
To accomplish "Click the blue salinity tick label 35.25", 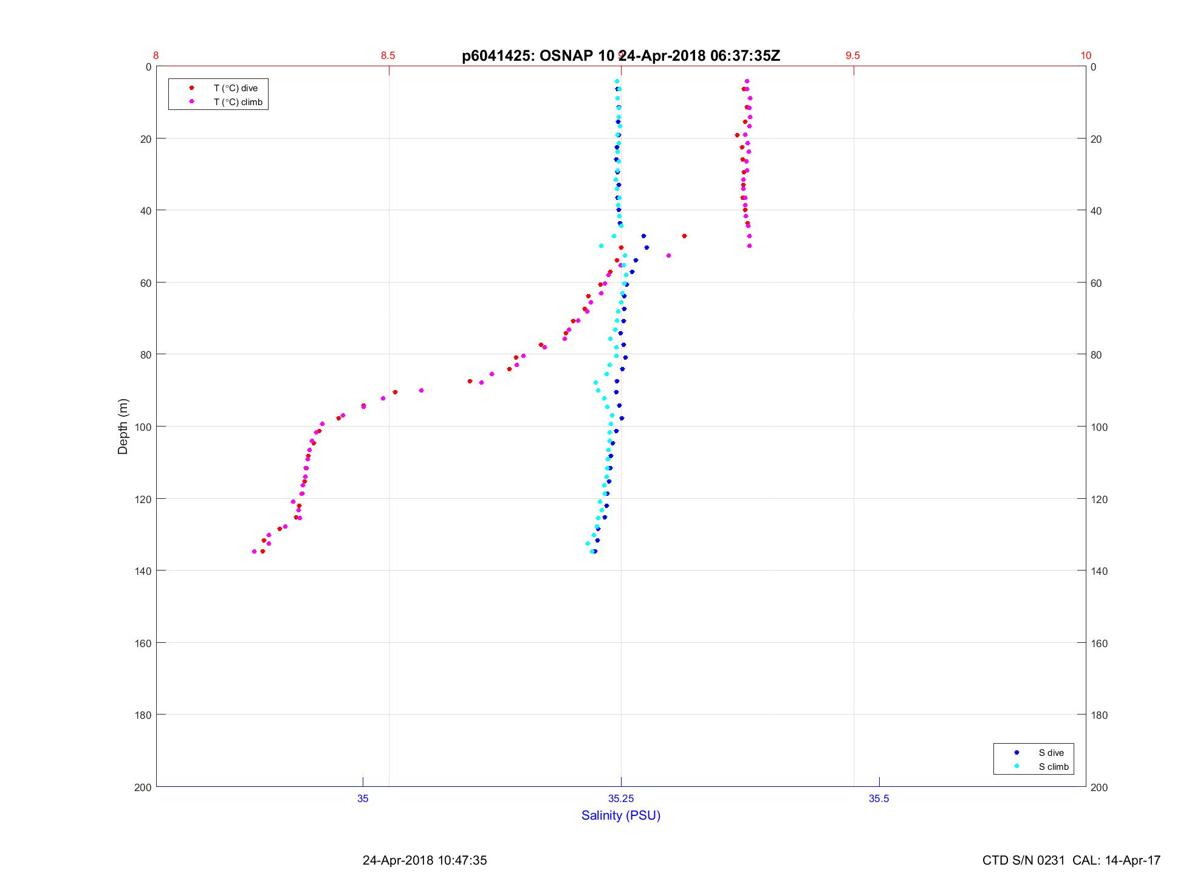I will pos(621,798).
